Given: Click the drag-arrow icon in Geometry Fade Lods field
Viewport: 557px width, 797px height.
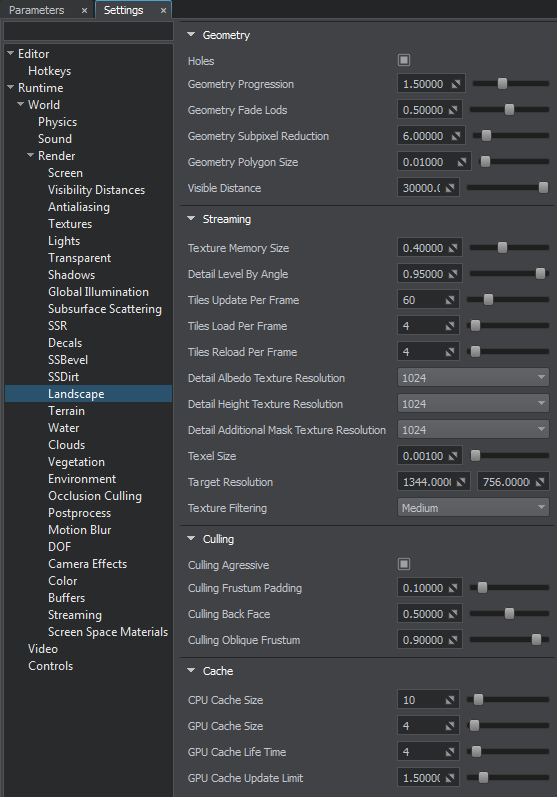Looking at the screenshot, I should 453,110.
